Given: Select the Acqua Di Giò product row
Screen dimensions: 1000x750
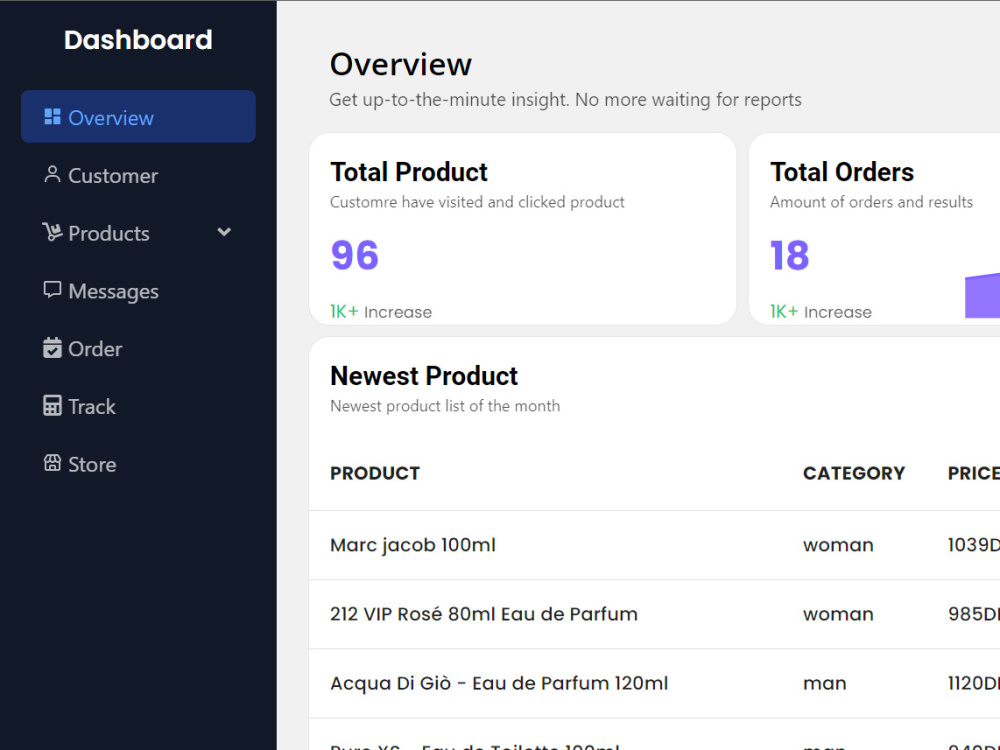Looking at the screenshot, I should point(654,684).
